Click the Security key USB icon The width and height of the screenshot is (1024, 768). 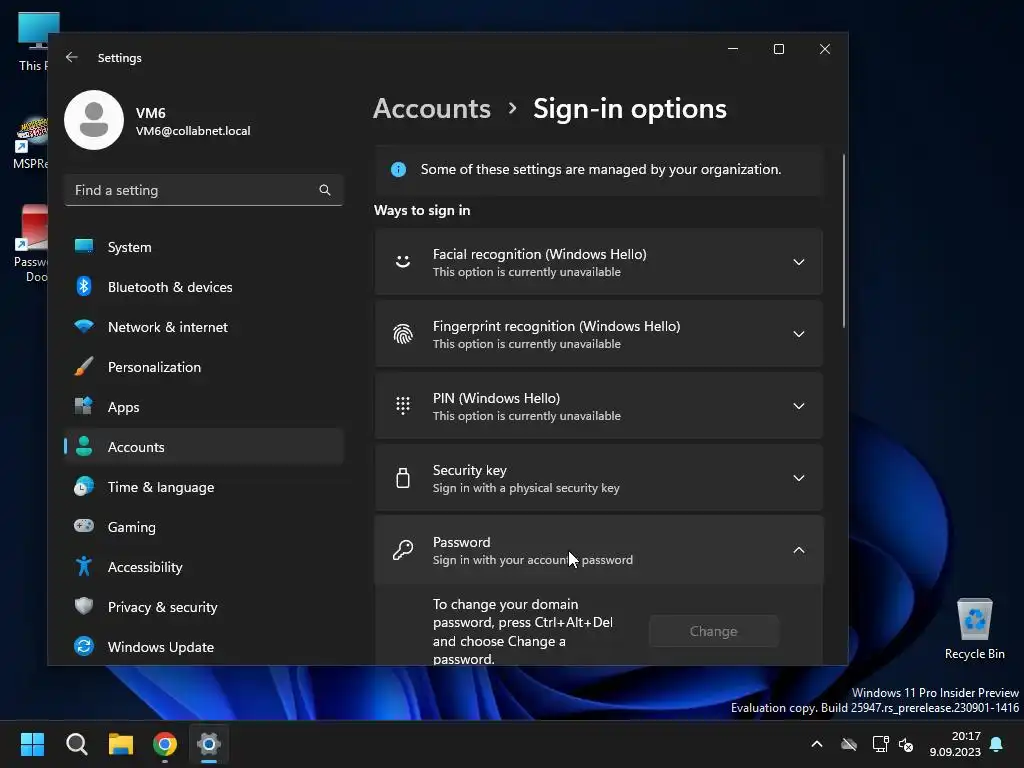pos(403,477)
